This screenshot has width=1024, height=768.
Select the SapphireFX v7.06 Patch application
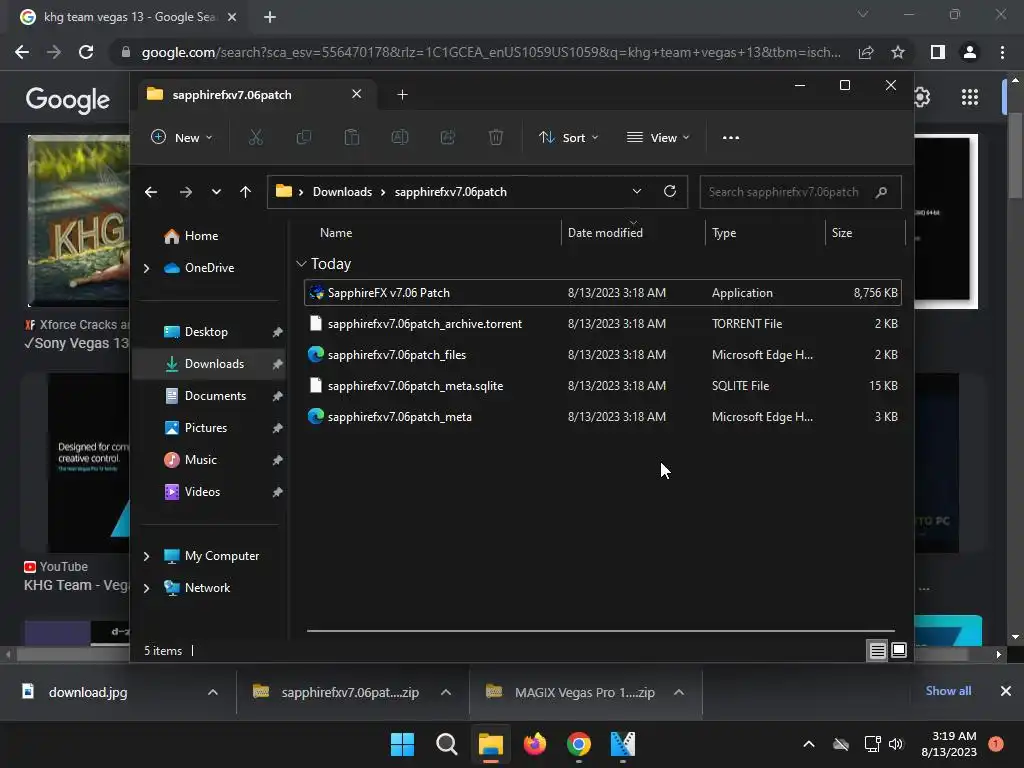[x=603, y=293]
